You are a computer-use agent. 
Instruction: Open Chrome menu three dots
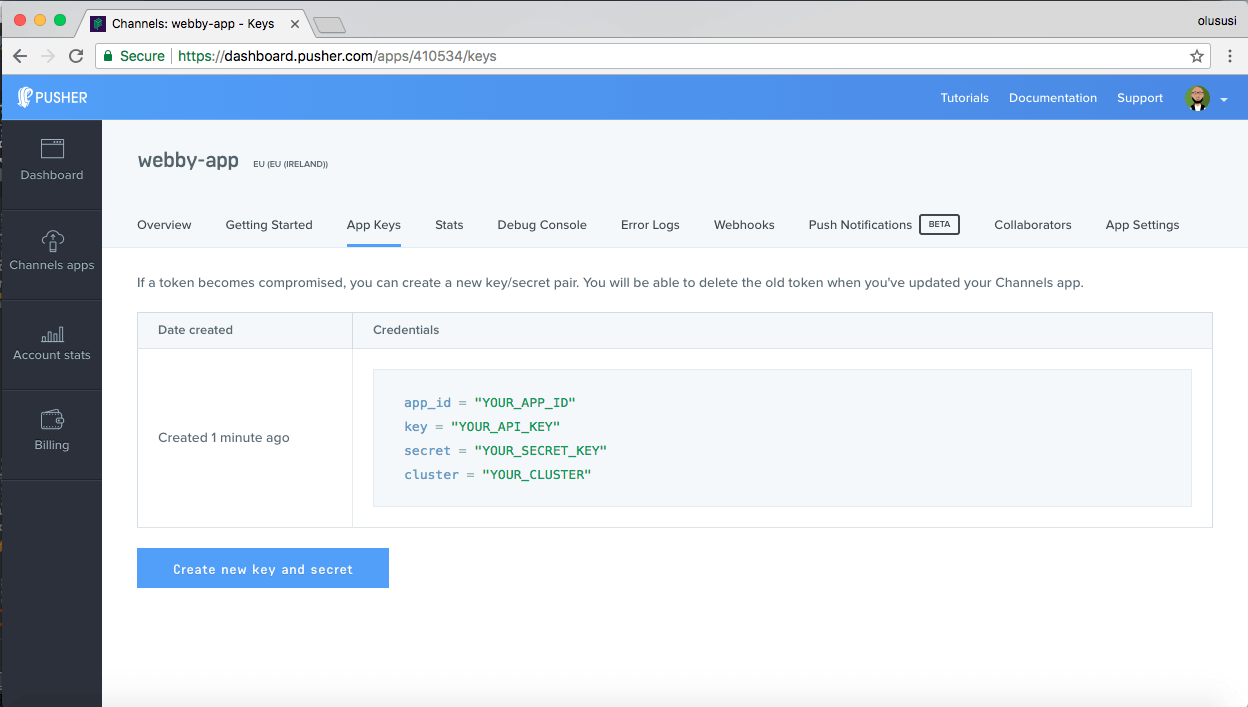point(1230,56)
